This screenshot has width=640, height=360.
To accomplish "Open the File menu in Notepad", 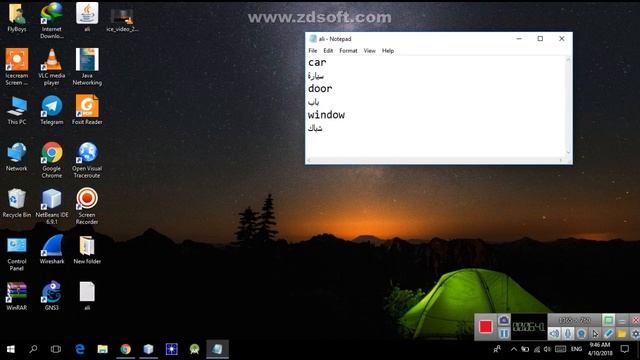I will [313, 51].
